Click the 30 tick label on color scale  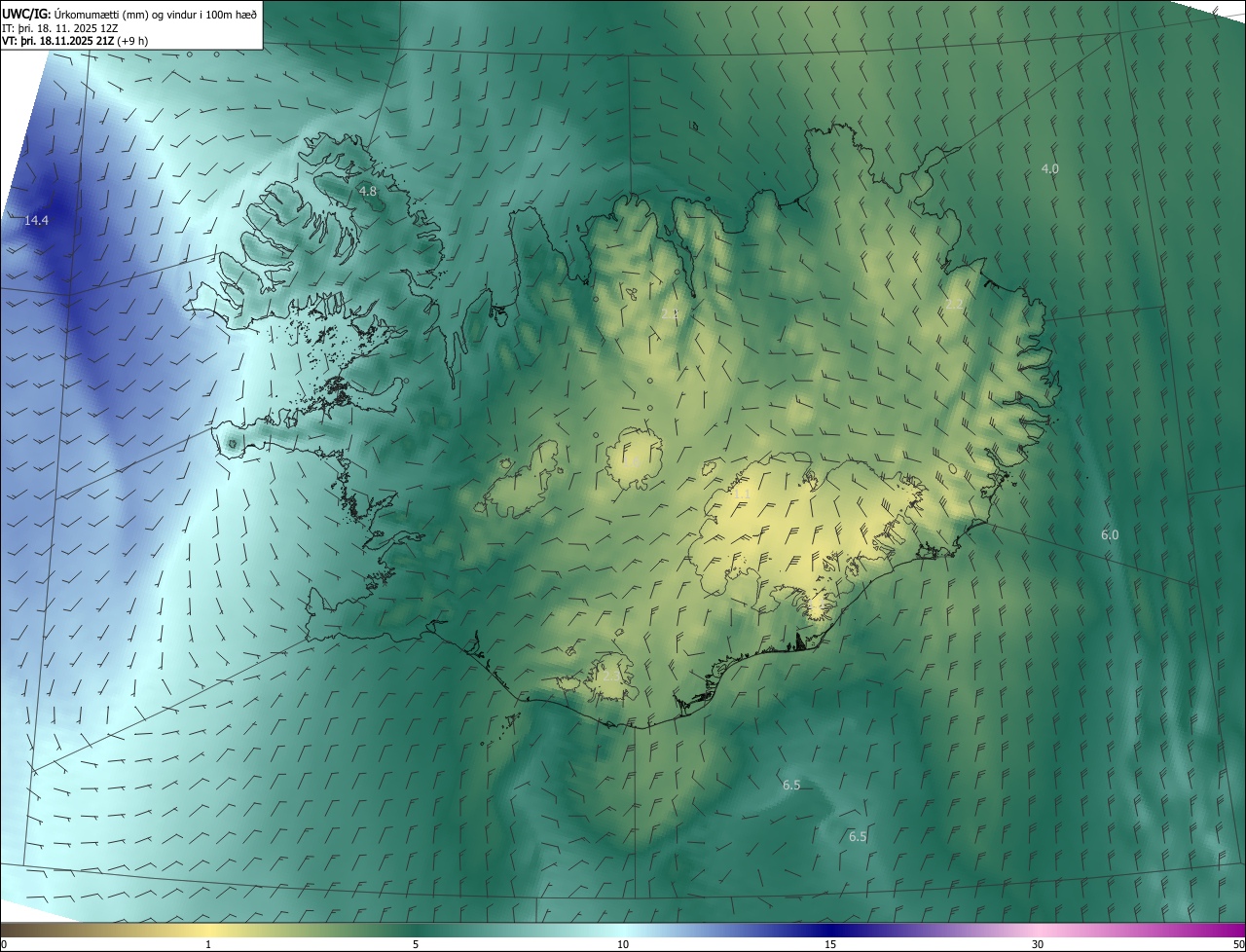[1038, 944]
